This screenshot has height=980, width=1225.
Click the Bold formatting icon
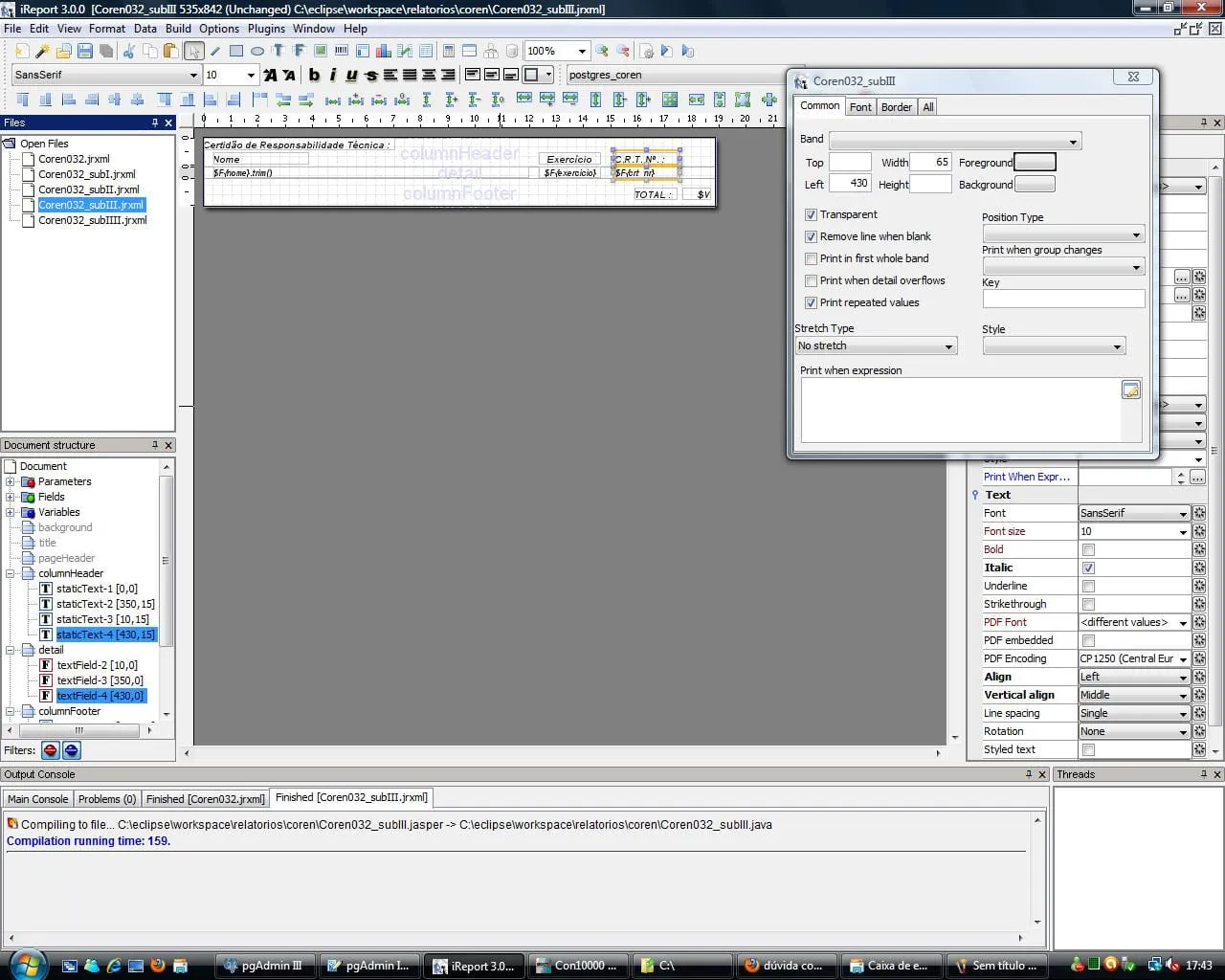(314, 75)
